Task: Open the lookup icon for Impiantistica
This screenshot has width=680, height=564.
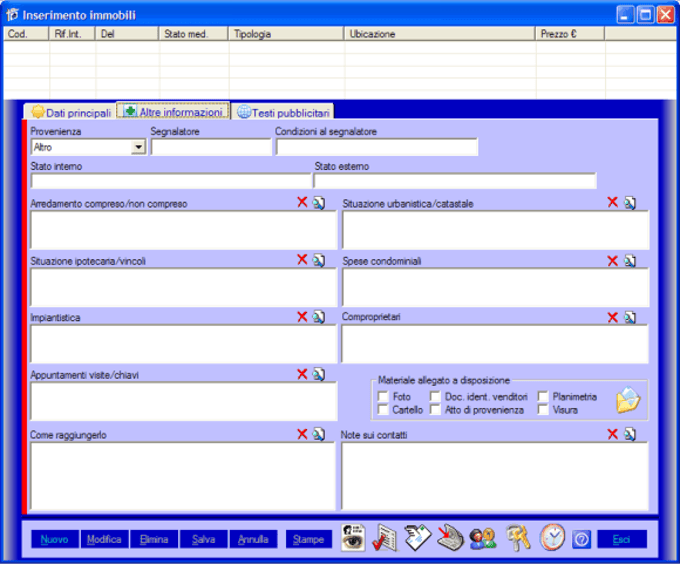Action: (319, 317)
